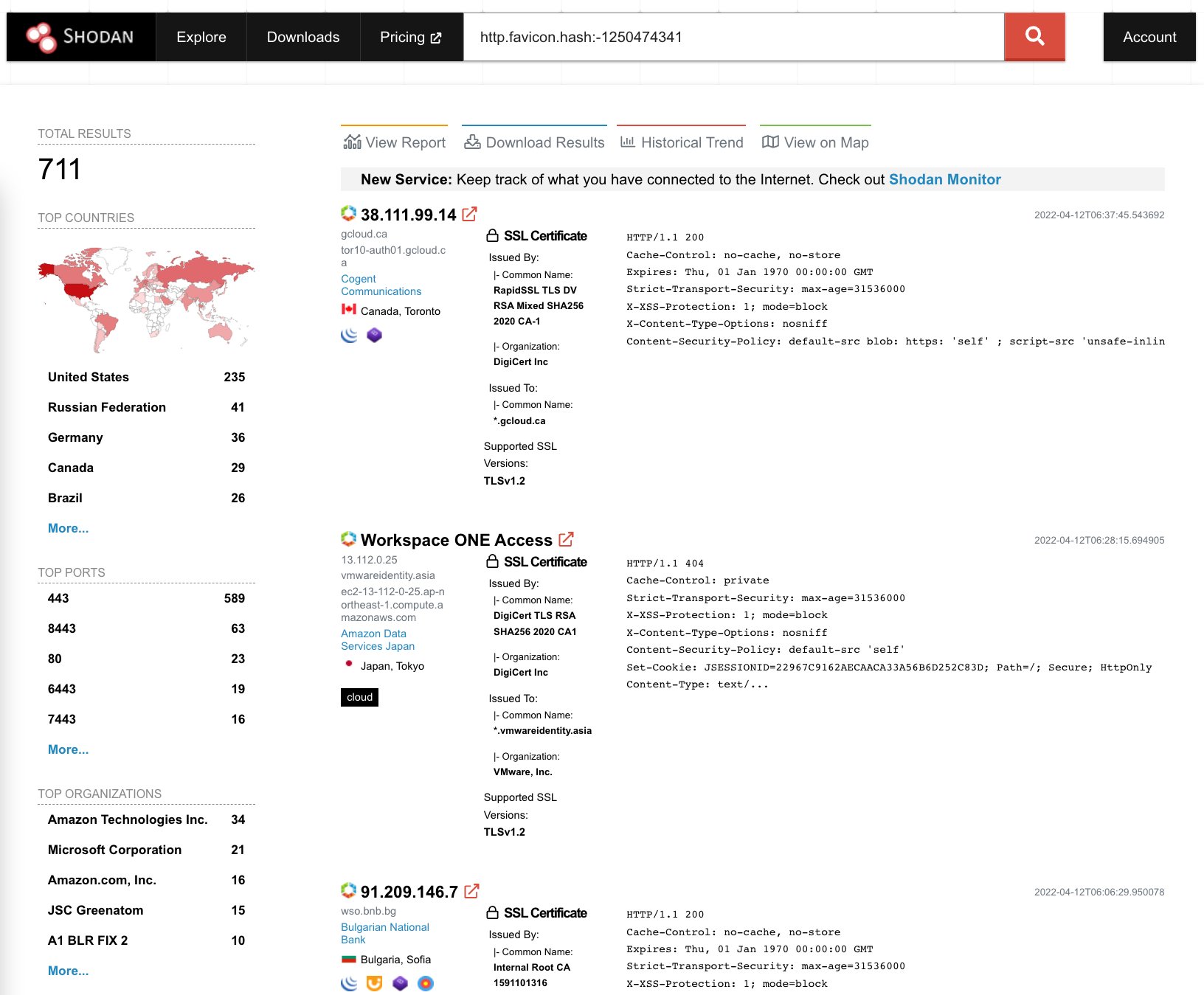This screenshot has height=995, width=1204.
Task: Click the red search magnifier button
Action: pyautogui.click(x=1034, y=36)
